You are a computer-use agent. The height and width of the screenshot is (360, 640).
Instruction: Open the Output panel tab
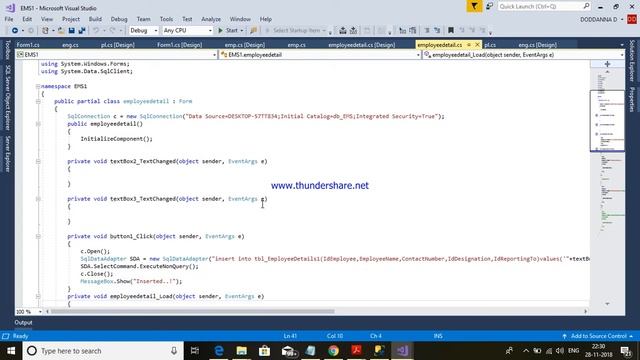(23, 322)
